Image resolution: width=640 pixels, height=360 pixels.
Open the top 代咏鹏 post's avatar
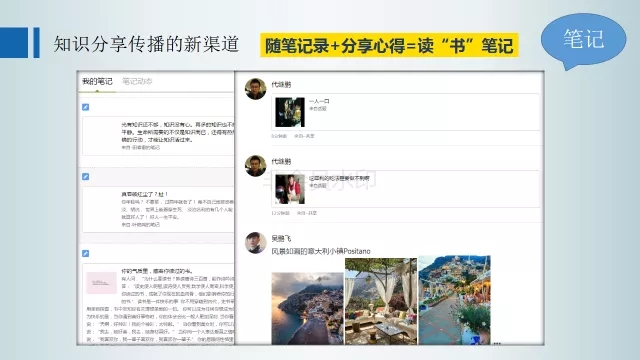(256, 89)
